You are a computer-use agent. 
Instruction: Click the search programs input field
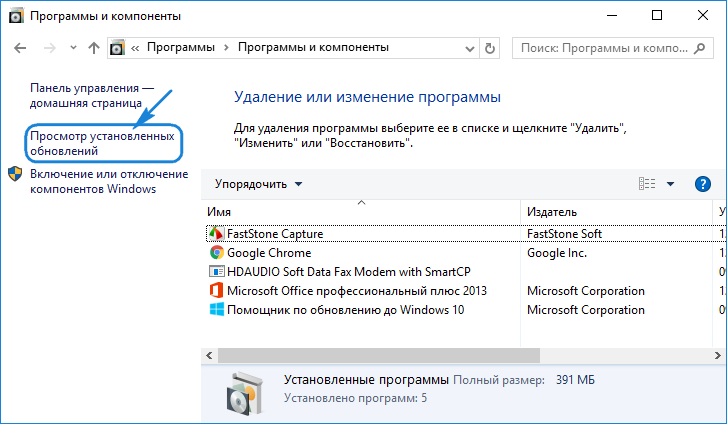pos(610,47)
